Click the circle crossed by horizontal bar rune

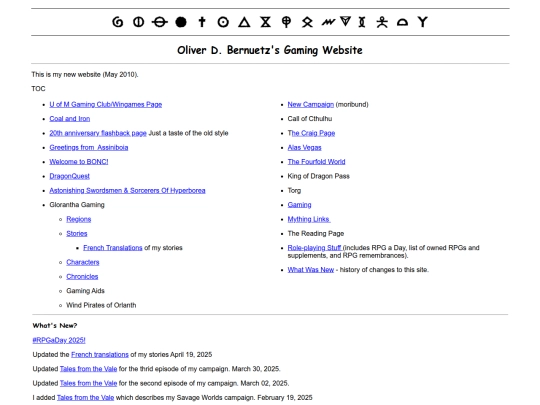click(160, 22)
